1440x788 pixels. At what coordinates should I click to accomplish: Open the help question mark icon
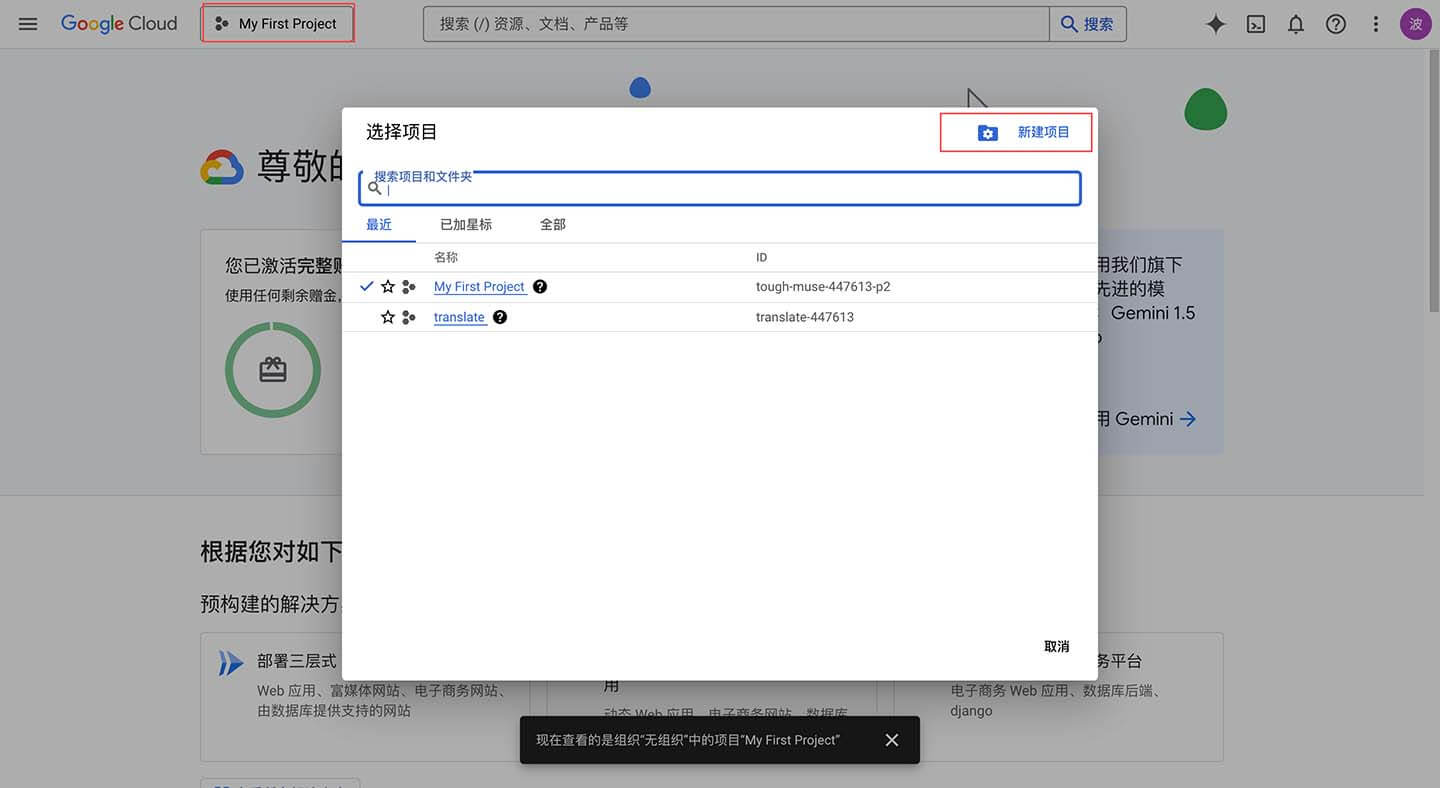point(1336,24)
